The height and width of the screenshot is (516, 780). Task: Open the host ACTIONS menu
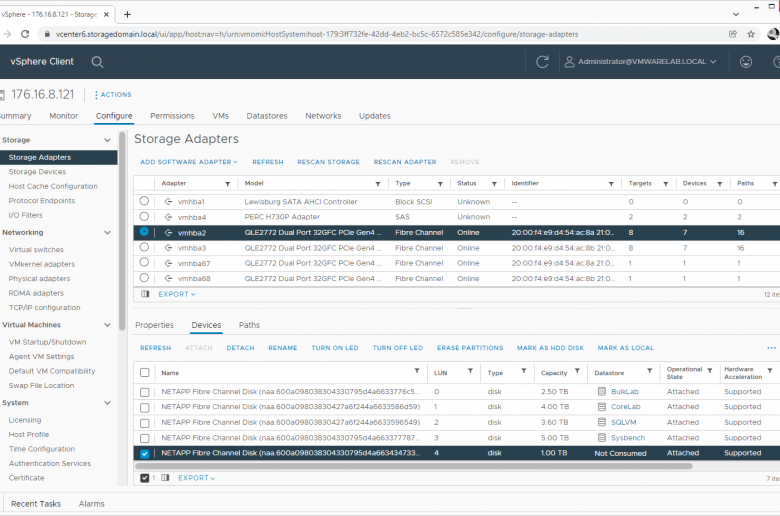pyautogui.click(x=113, y=95)
